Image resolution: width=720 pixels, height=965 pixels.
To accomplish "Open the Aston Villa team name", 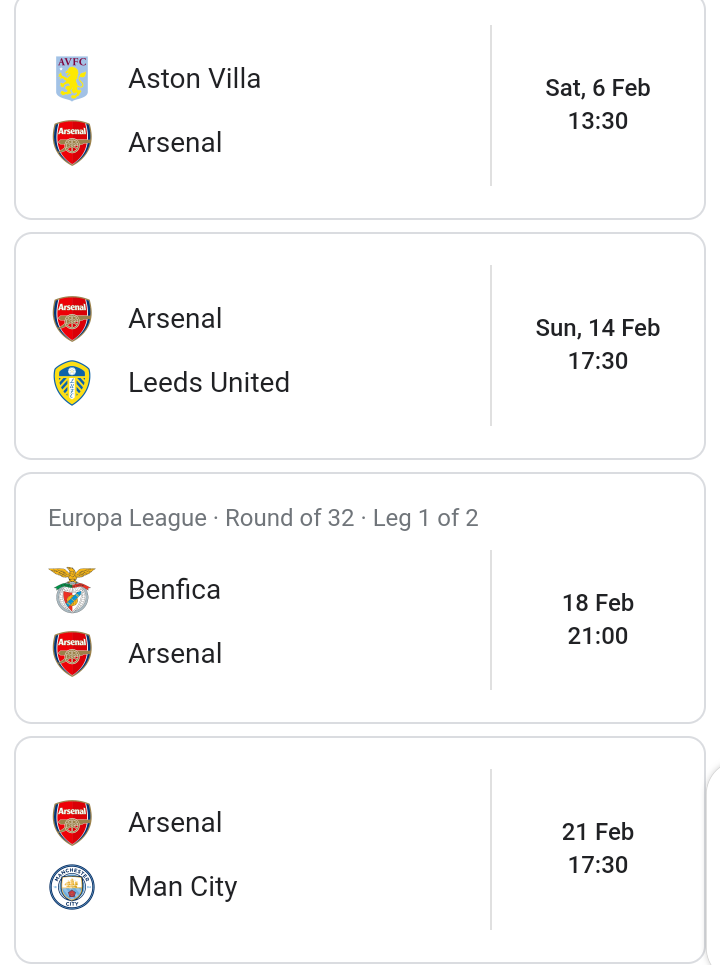I will [x=194, y=79].
